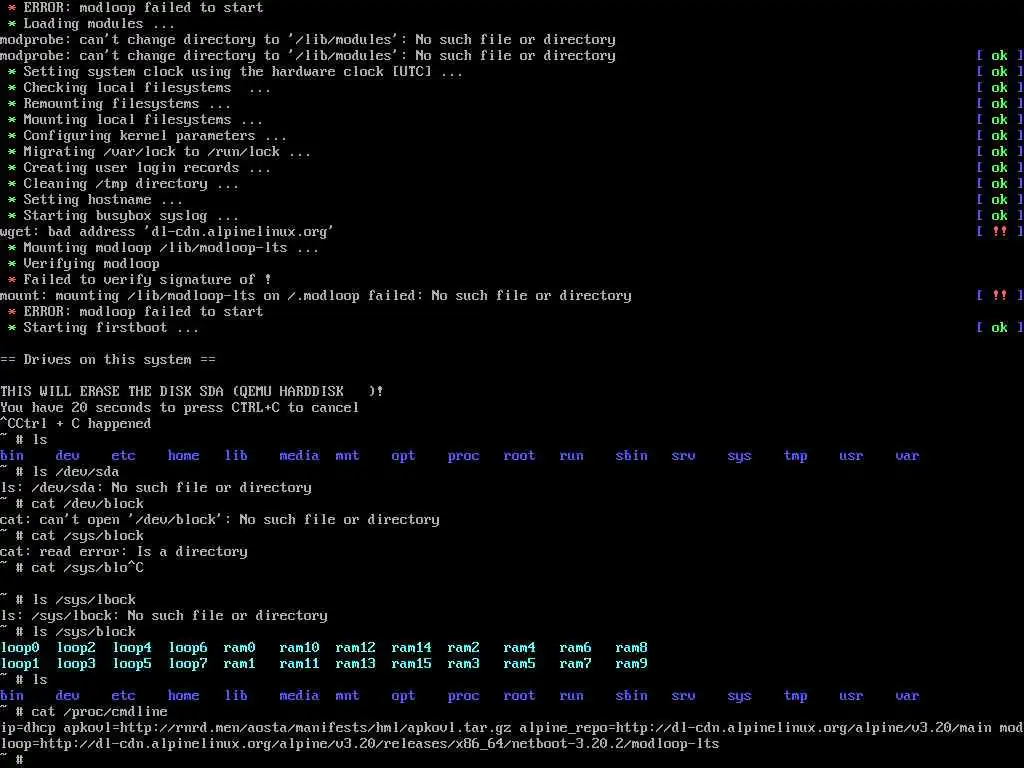Click the 'ram4' device name
This screenshot has height=768, width=1024.
pyautogui.click(x=520, y=648)
